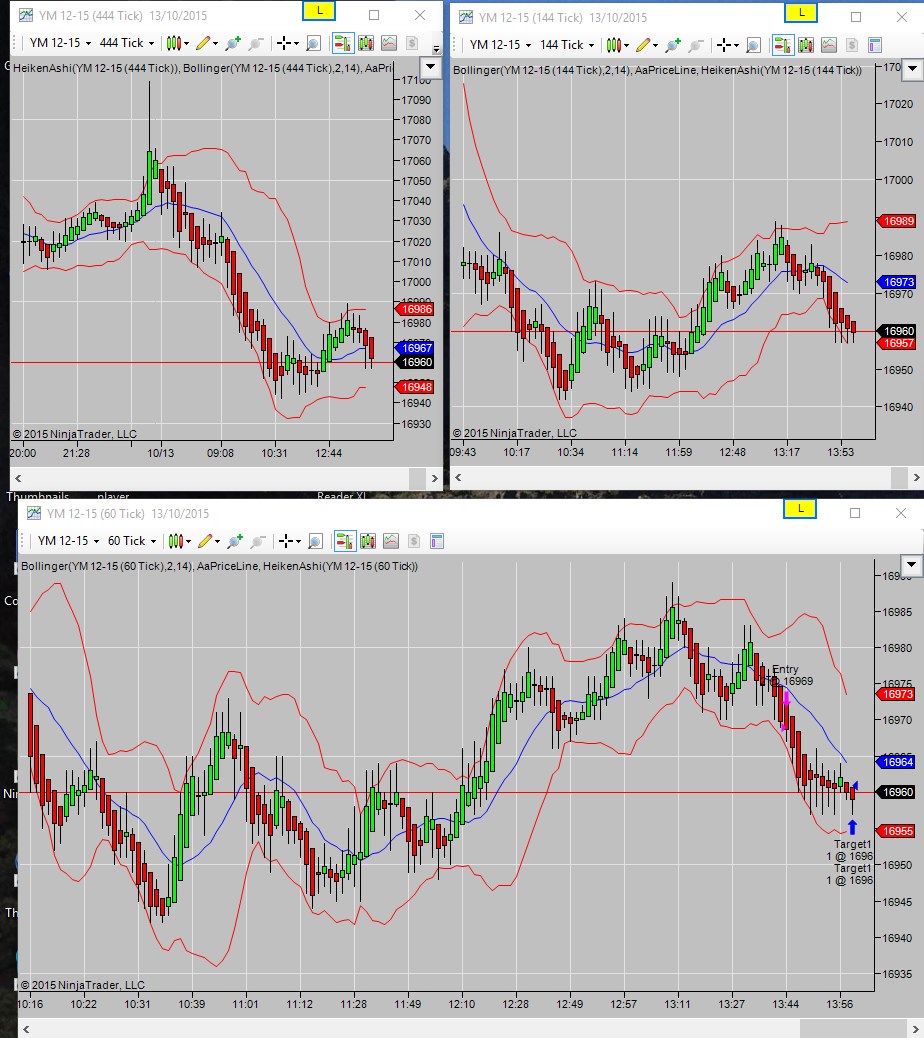Open properties icon in 144 Tick window
924x1038 pixels.
875,45
